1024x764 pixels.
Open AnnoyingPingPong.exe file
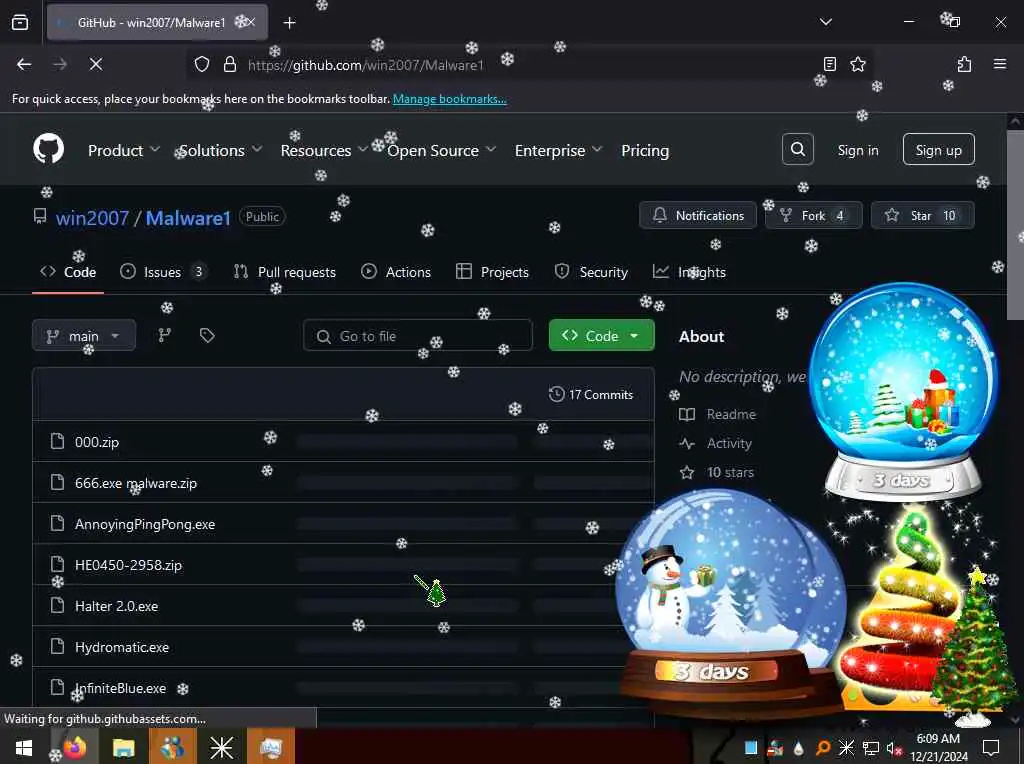point(145,524)
